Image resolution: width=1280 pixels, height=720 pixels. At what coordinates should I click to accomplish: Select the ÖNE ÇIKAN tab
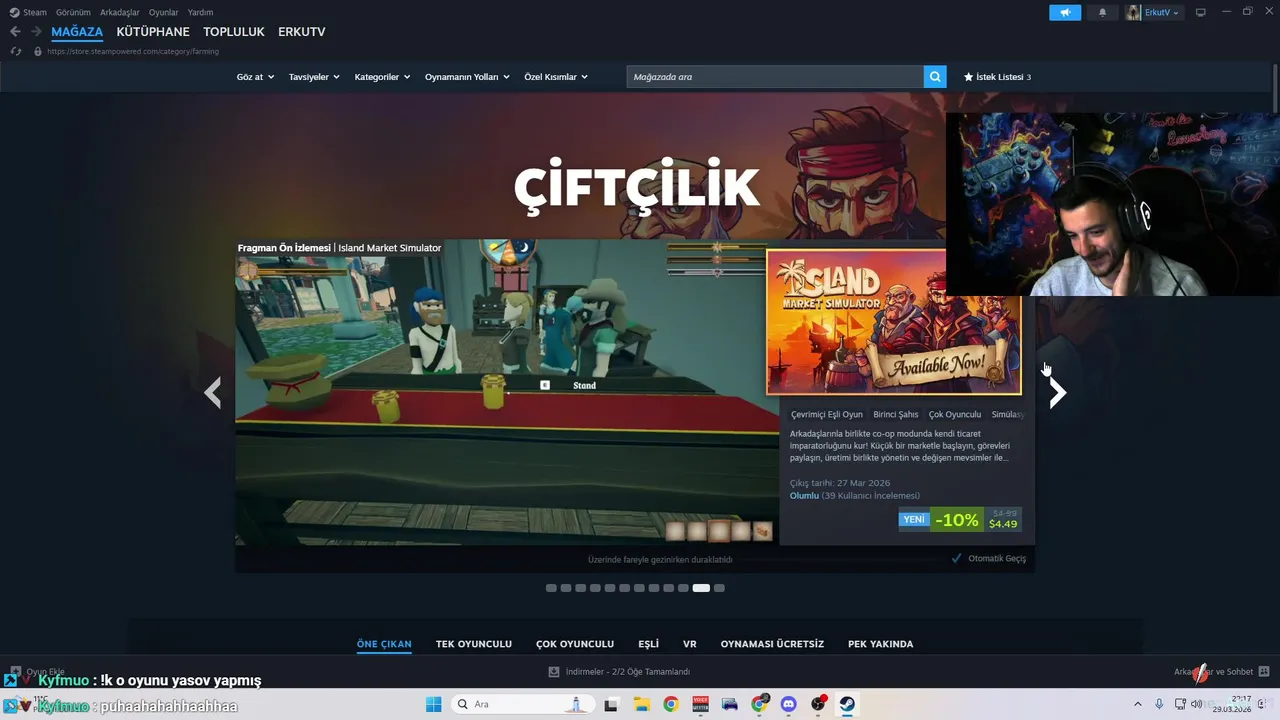384,644
